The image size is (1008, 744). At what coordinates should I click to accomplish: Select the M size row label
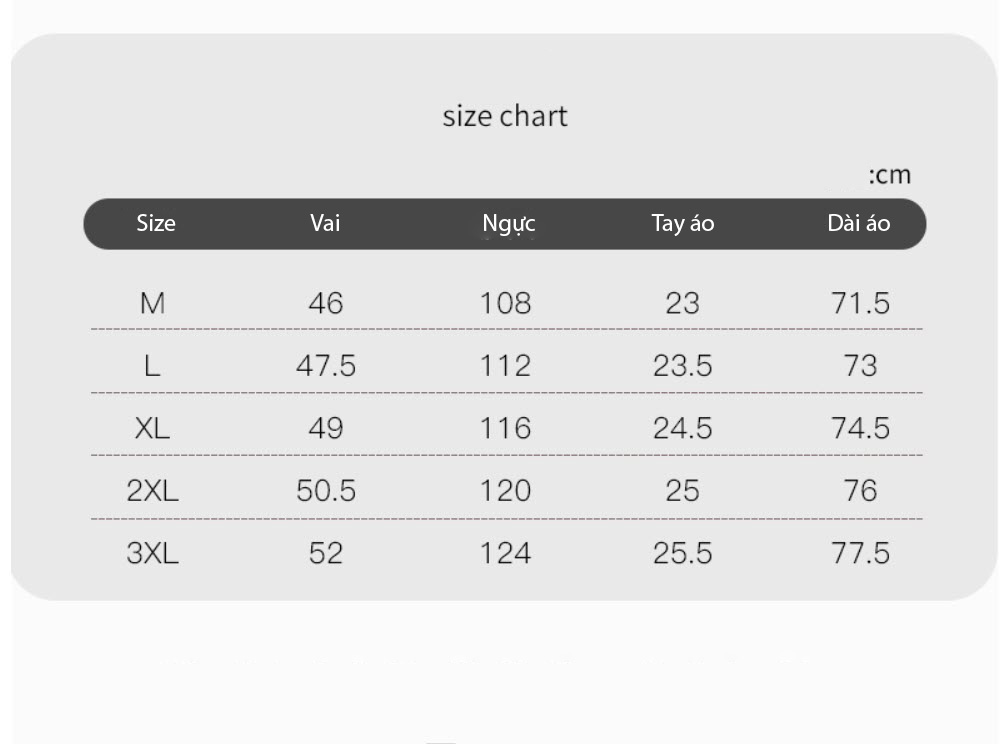coord(152,303)
